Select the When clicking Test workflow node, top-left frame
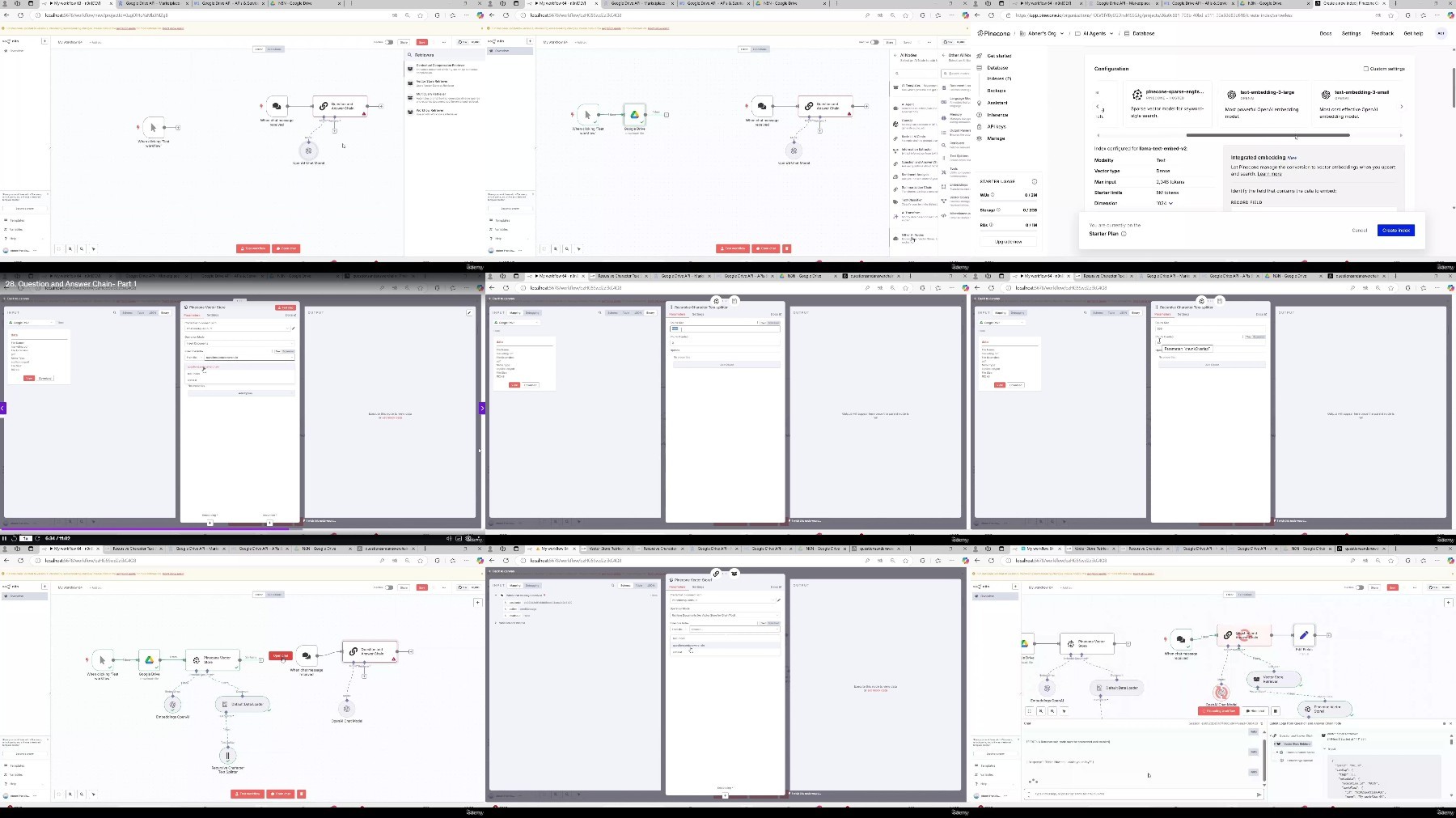1456x818 pixels. tap(154, 127)
